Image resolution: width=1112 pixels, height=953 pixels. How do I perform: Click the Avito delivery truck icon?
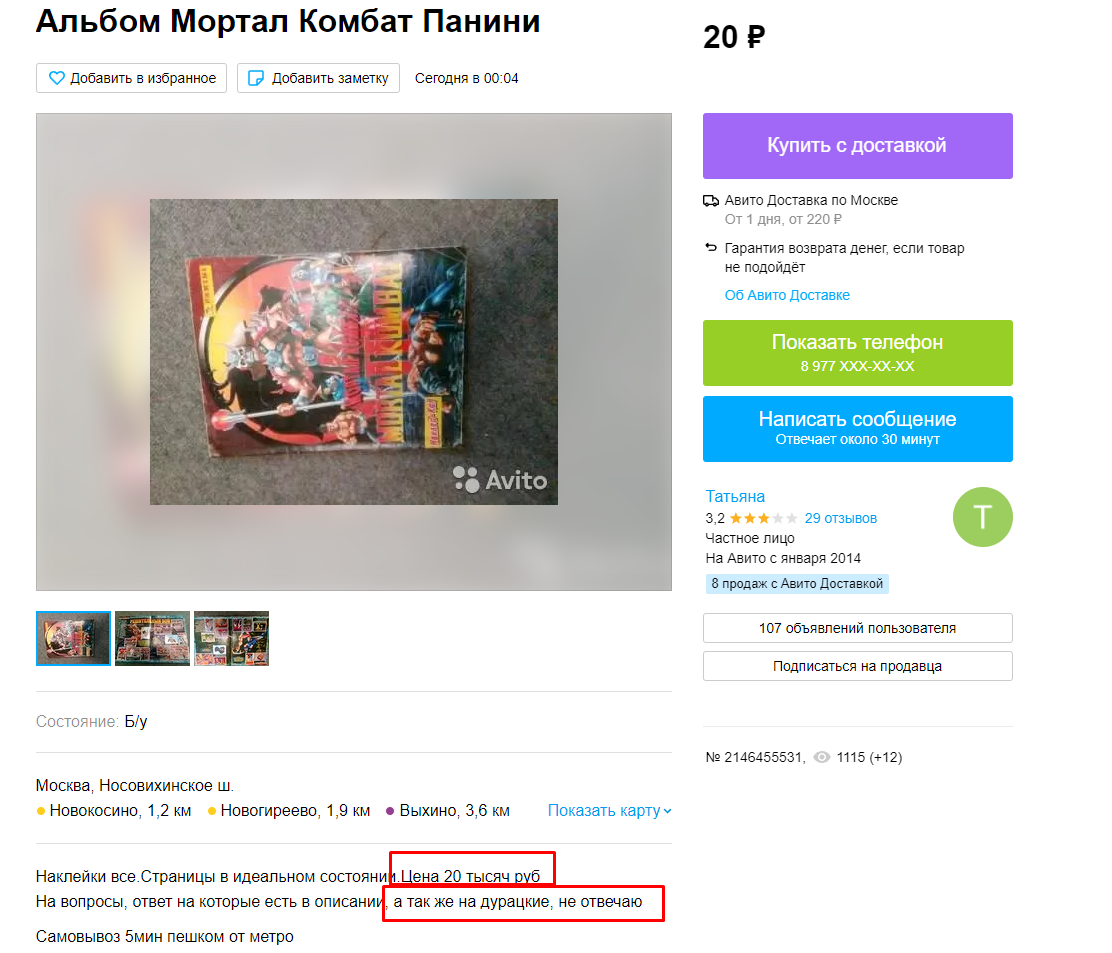[x=711, y=201]
